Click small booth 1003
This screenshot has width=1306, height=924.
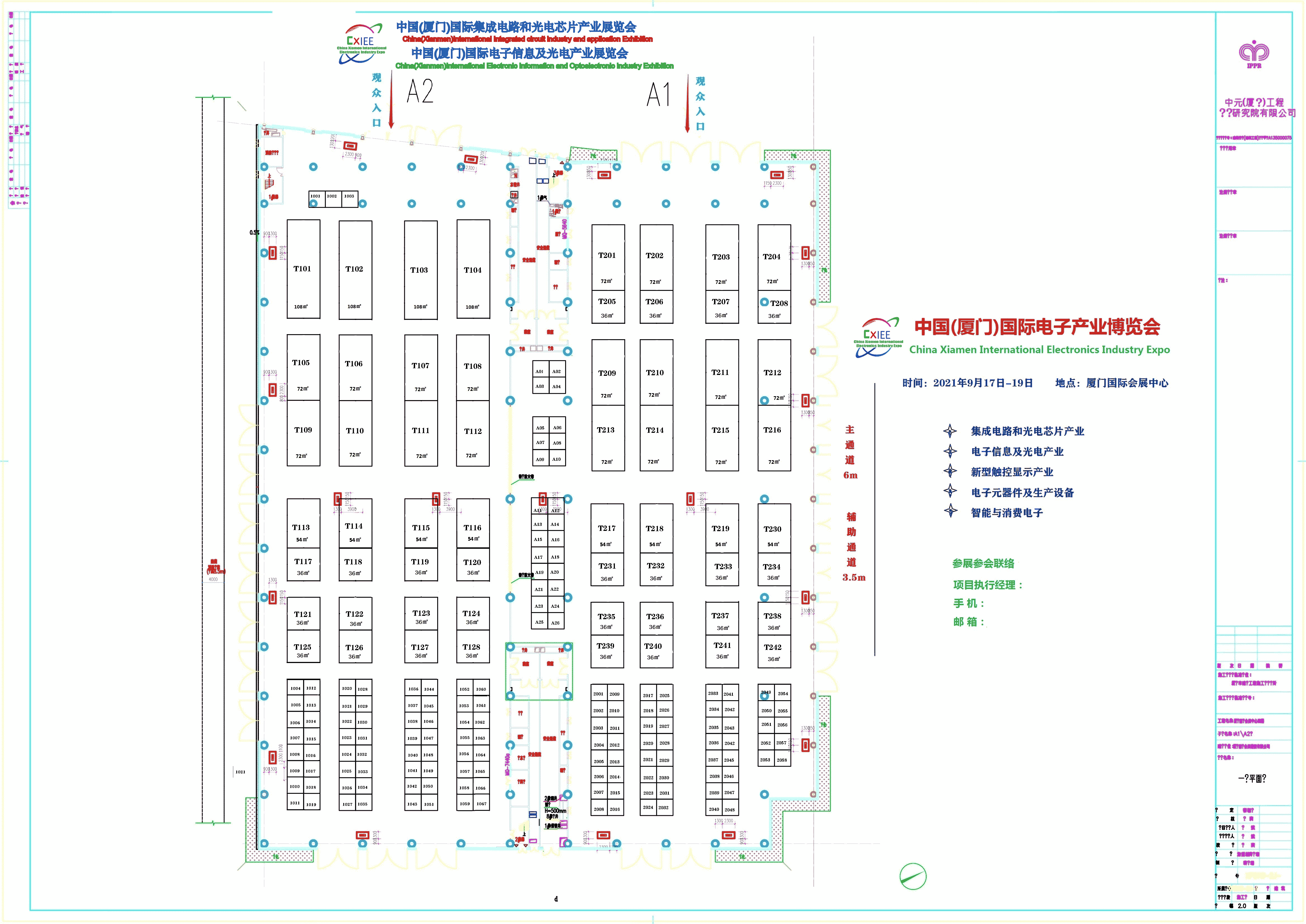(349, 199)
